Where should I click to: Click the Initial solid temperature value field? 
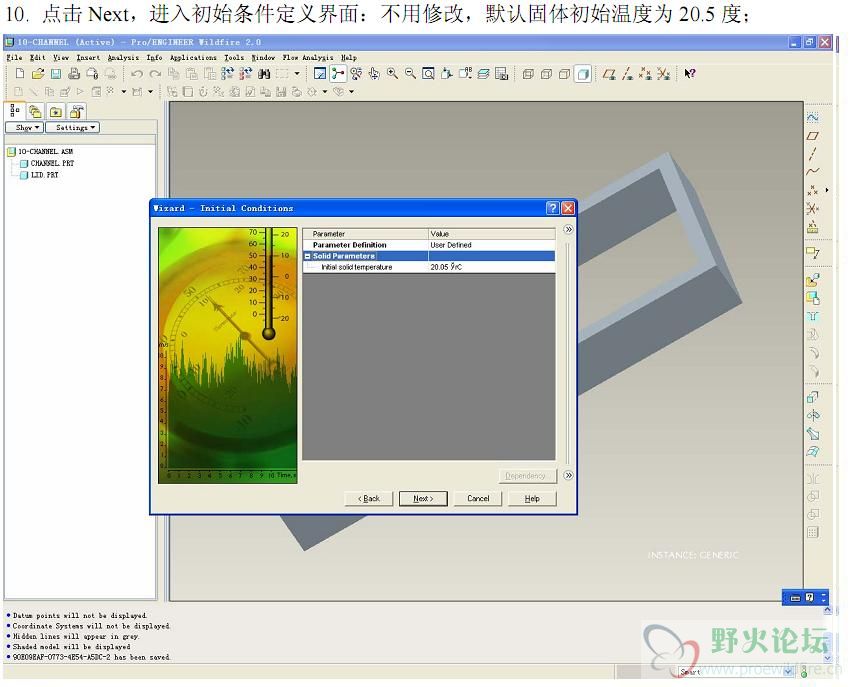pyautogui.click(x=492, y=267)
